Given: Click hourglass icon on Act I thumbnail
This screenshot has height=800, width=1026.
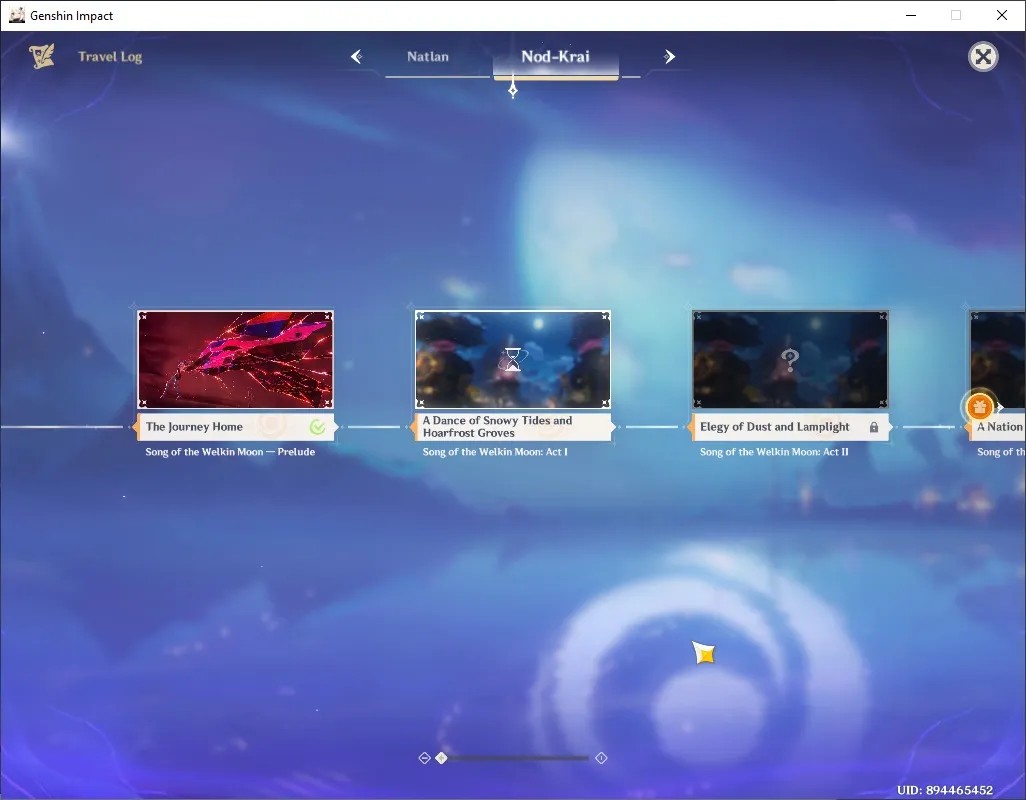Looking at the screenshot, I should (513, 359).
